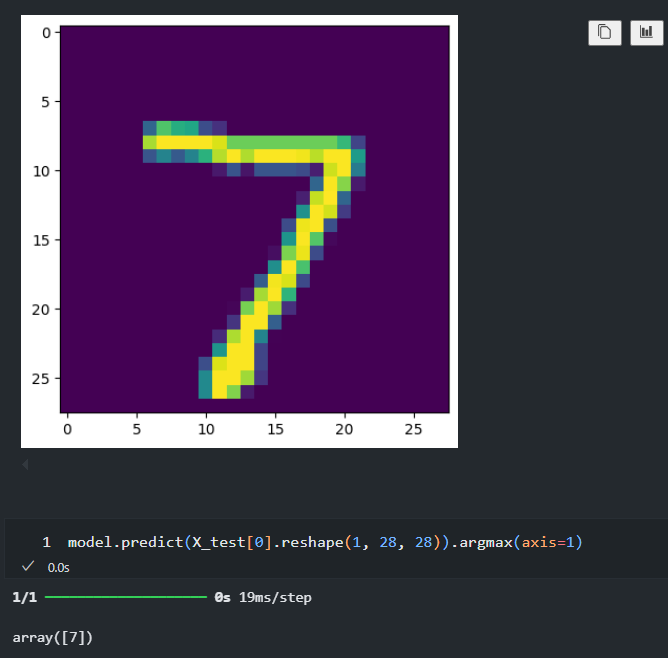The width and height of the screenshot is (668, 658).
Task: Click the successful execution checkmark
Action: pos(28,566)
